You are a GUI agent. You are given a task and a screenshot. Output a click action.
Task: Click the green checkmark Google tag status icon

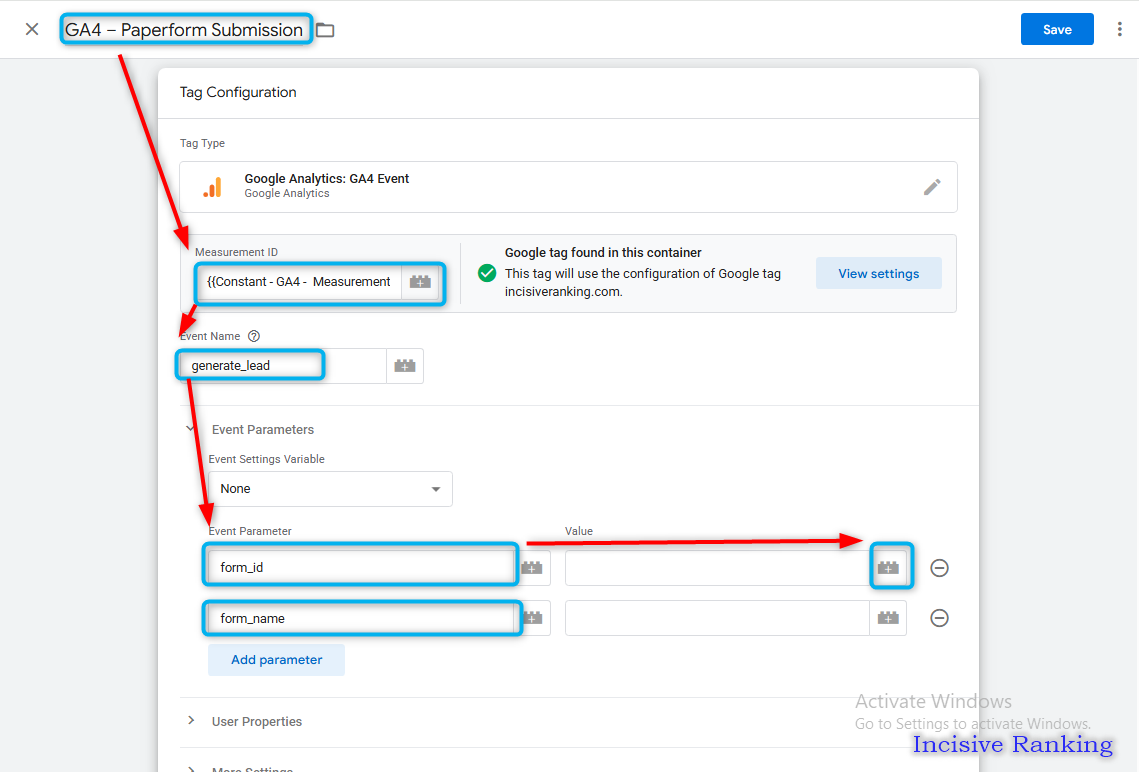coord(487,273)
